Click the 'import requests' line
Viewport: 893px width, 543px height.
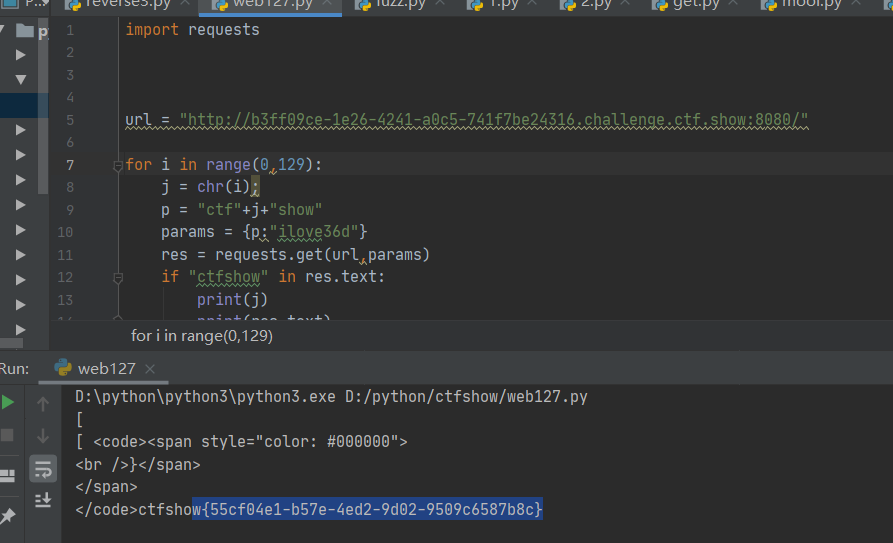click(192, 30)
